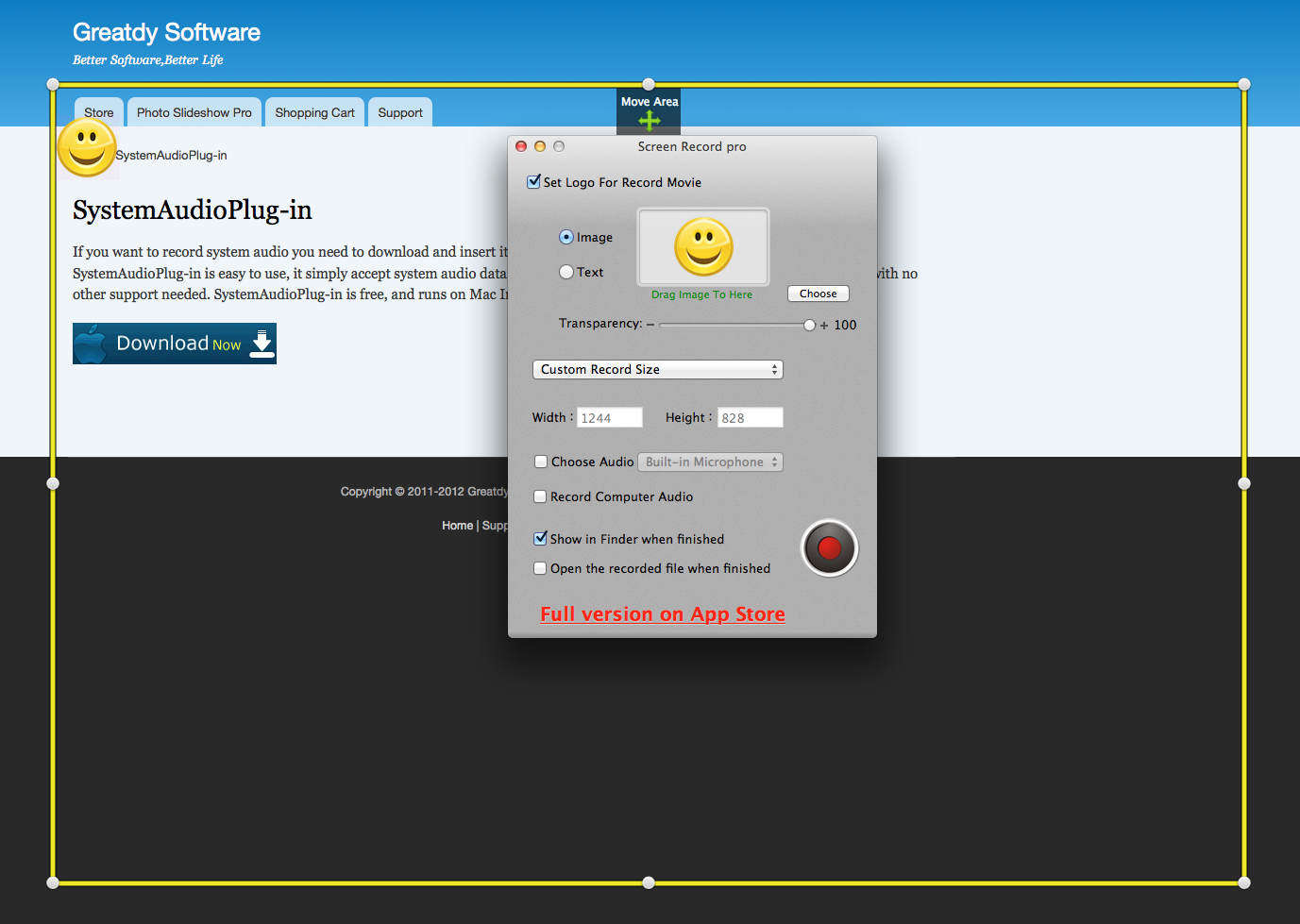Click the Width input field
Viewport: 1300px width, 924px height.
click(610, 417)
